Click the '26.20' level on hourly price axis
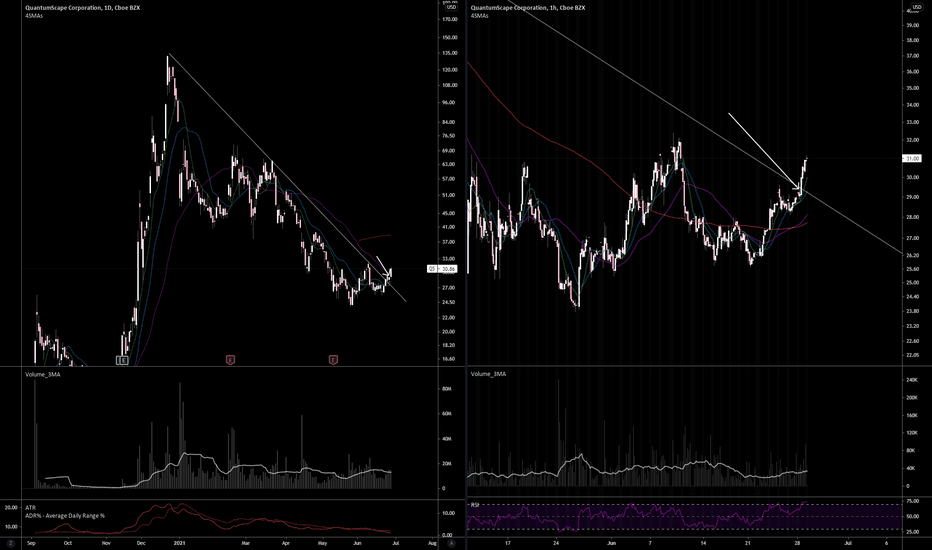 [912, 255]
